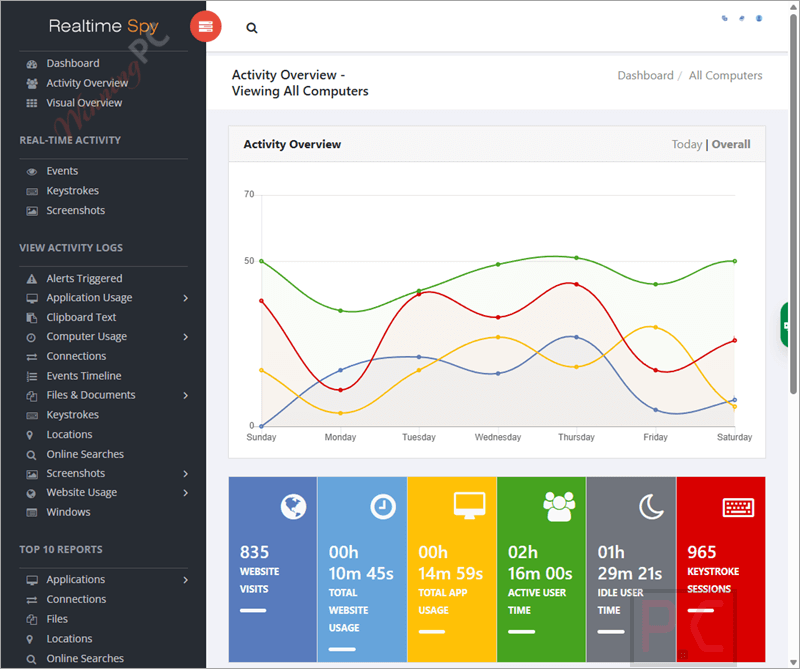Click the monitor icon on the Total App Usage tile

pos(469,505)
